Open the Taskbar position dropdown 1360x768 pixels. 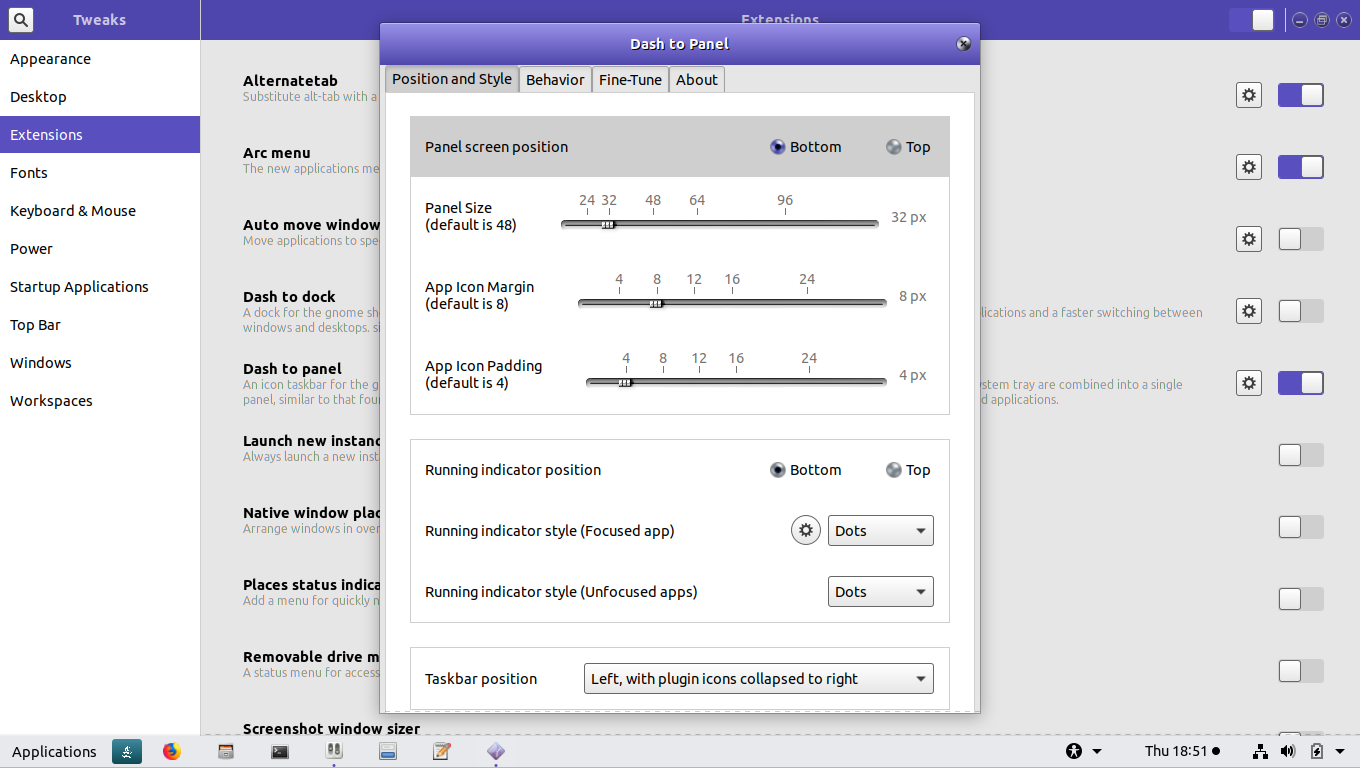[759, 679]
